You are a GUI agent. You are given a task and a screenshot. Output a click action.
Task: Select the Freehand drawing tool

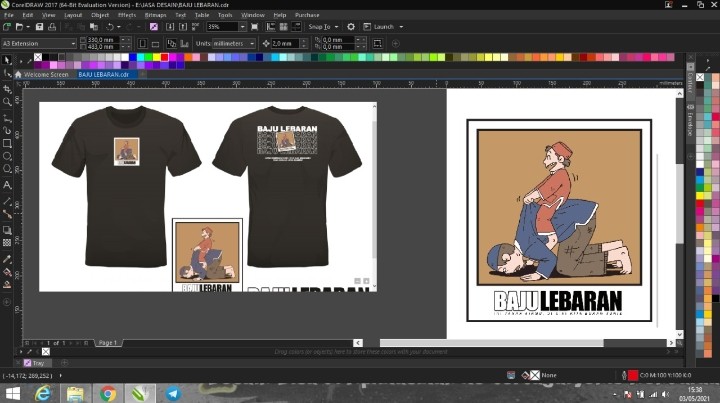click(7, 118)
